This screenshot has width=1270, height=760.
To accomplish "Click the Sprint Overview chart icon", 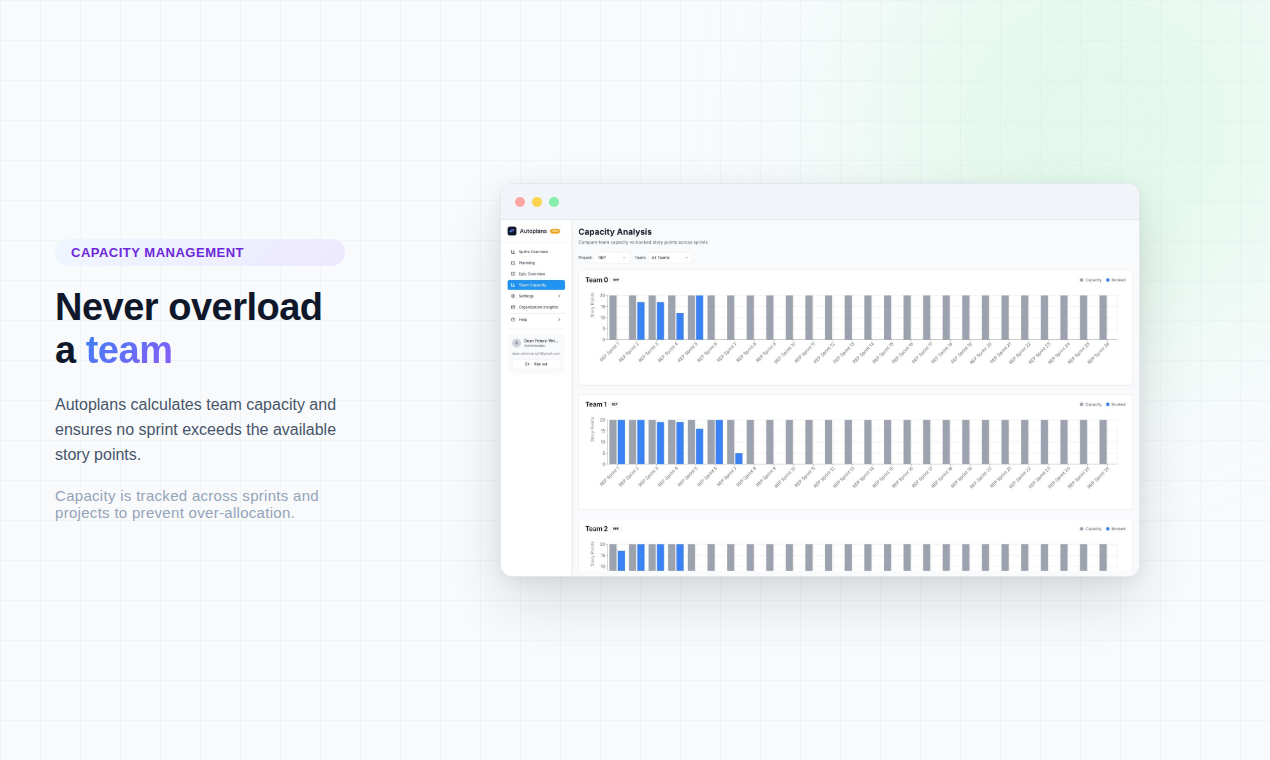I will point(513,252).
